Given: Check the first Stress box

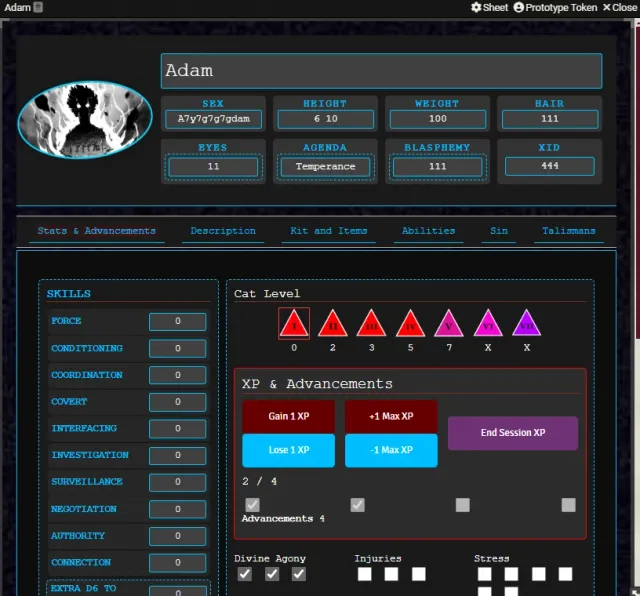Looking at the screenshot, I should coord(484,574).
